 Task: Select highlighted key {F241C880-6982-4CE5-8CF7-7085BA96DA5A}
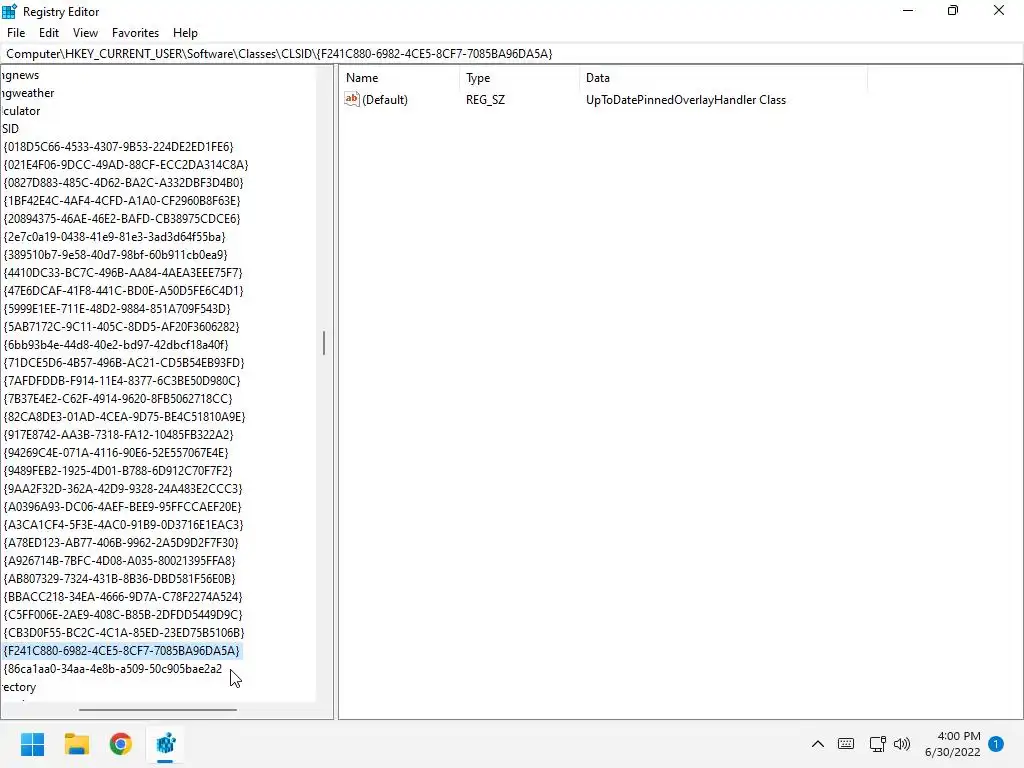(121, 650)
